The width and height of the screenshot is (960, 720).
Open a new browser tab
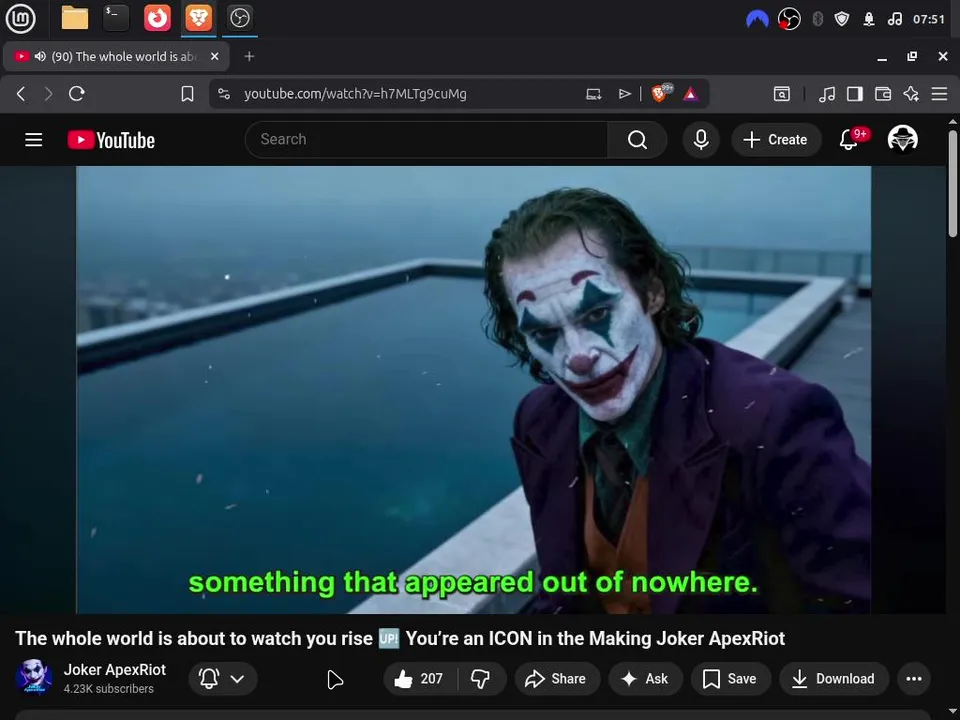point(249,56)
